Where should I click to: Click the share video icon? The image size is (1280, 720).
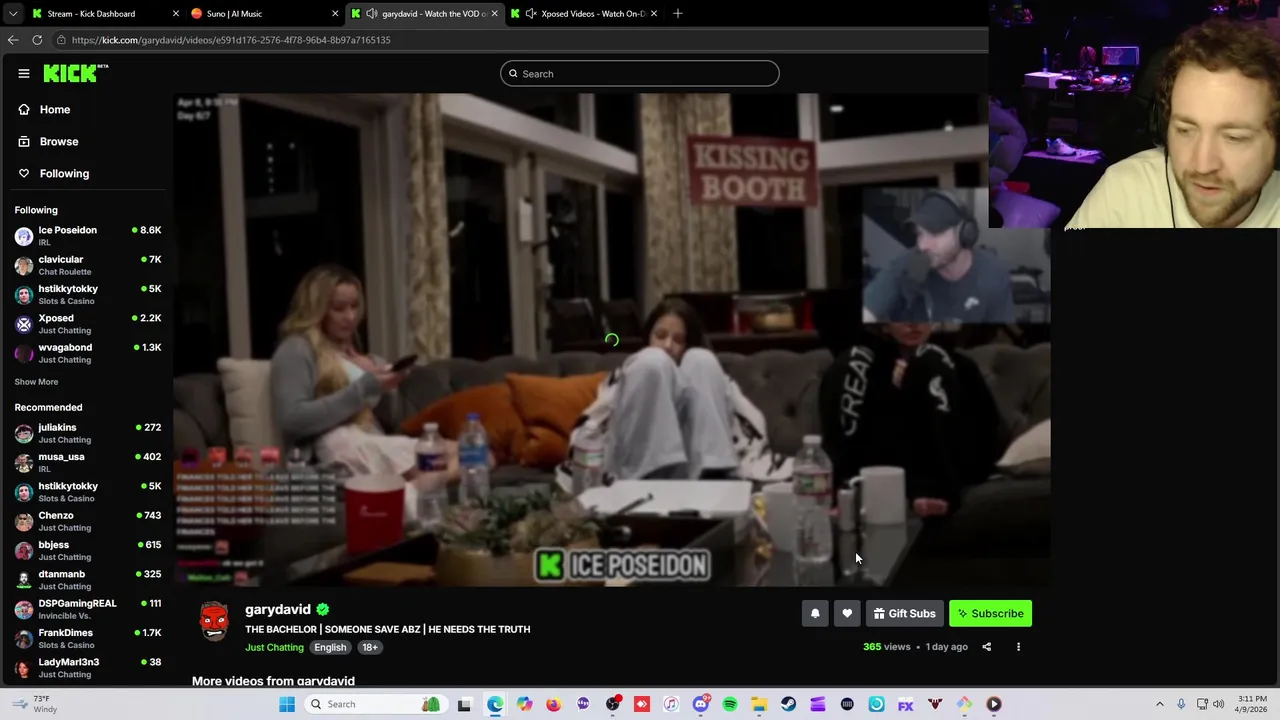point(986,647)
